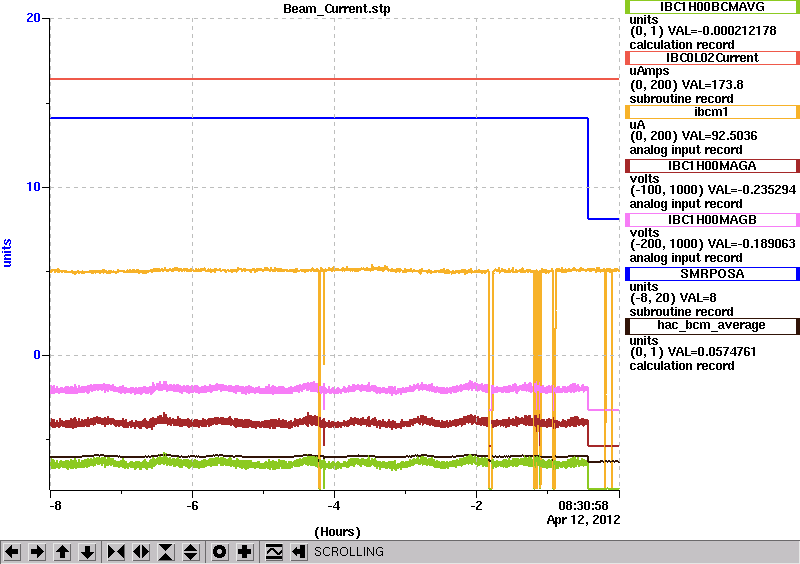800x564 pixels.
Task: Click the vertical zoom-in hourglass icon
Action: tap(166, 552)
